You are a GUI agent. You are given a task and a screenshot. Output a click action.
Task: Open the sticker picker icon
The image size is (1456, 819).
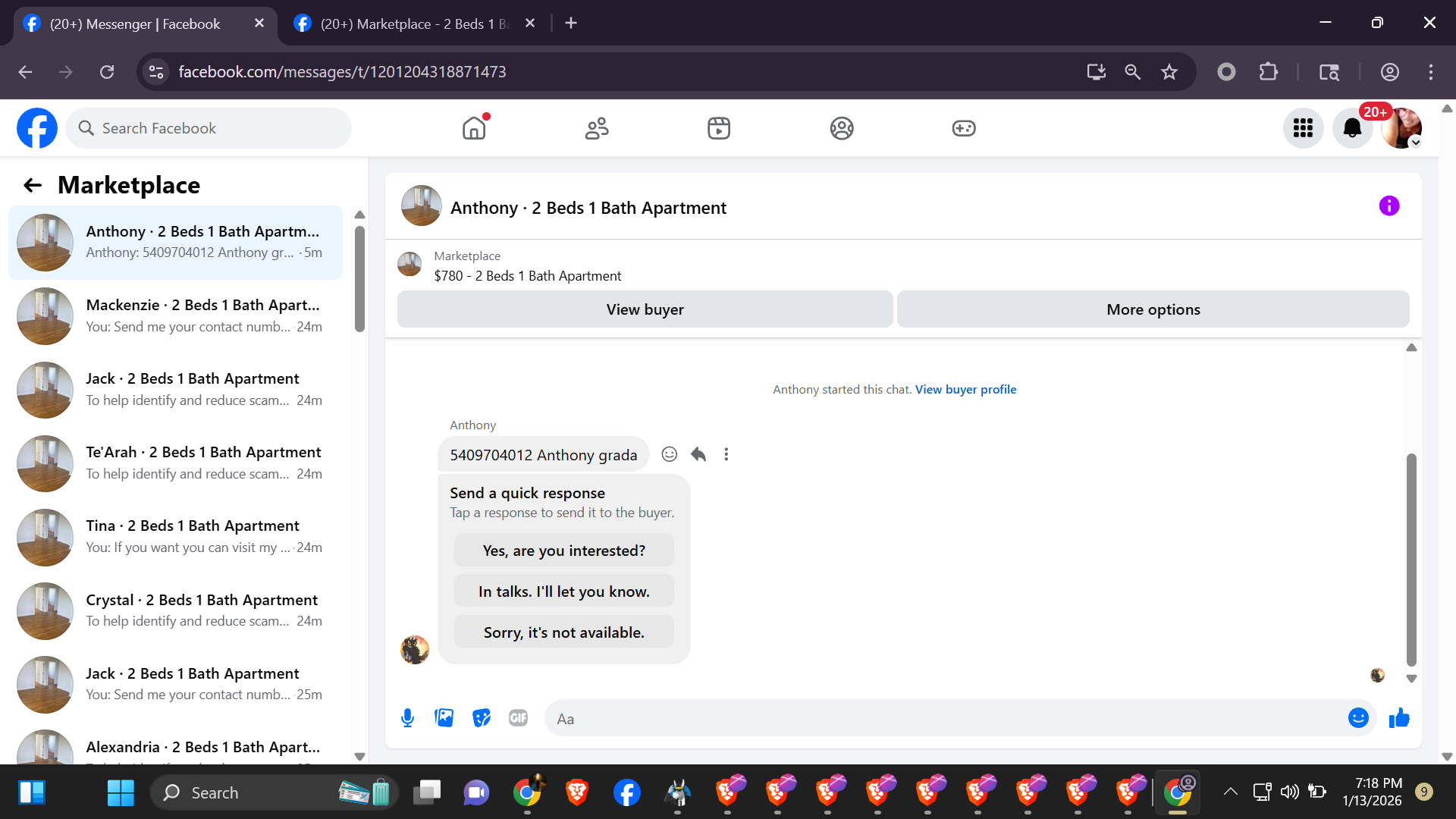coord(482,718)
